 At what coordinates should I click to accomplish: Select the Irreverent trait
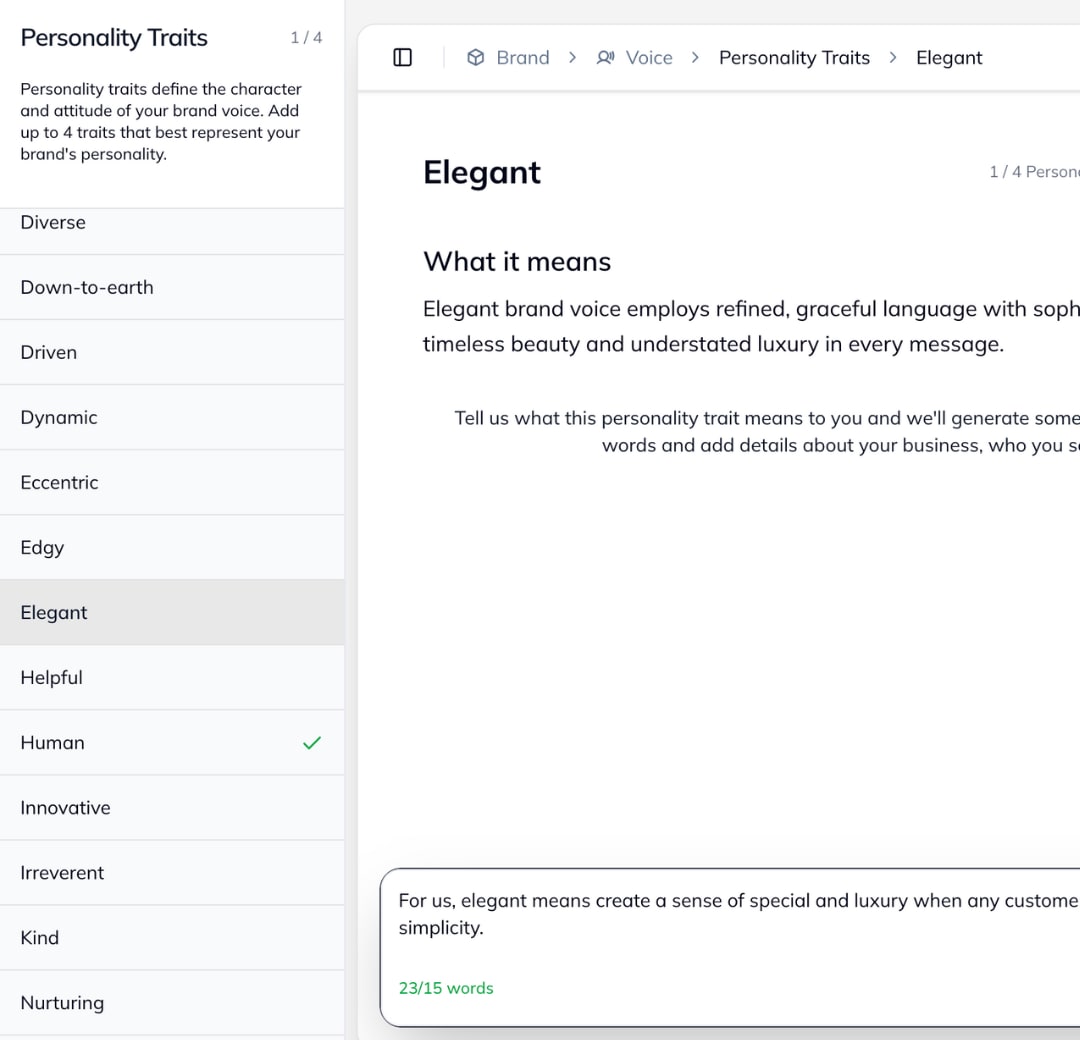pyautogui.click(x=63, y=873)
